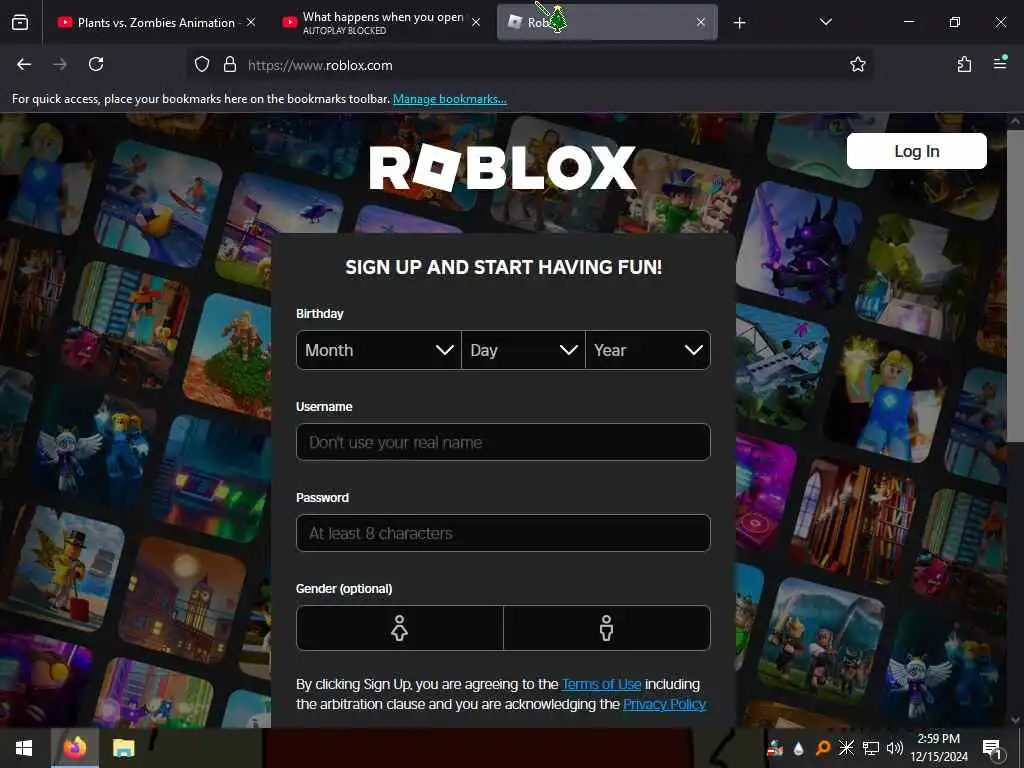Image resolution: width=1024 pixels, height=768 pixels.
Task: List all tabs with the chevron
Action: click(x=825, y=22)
